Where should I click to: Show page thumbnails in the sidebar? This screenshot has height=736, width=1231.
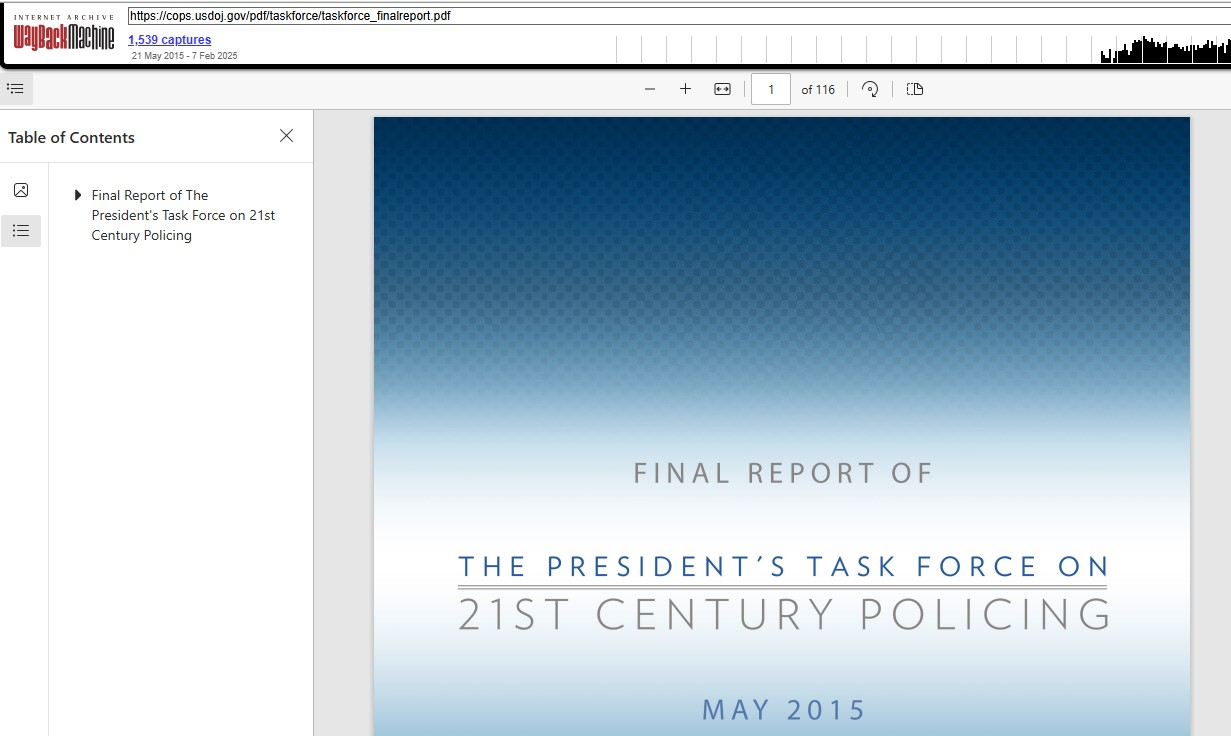pyautogui.click(x=21, y=190)
